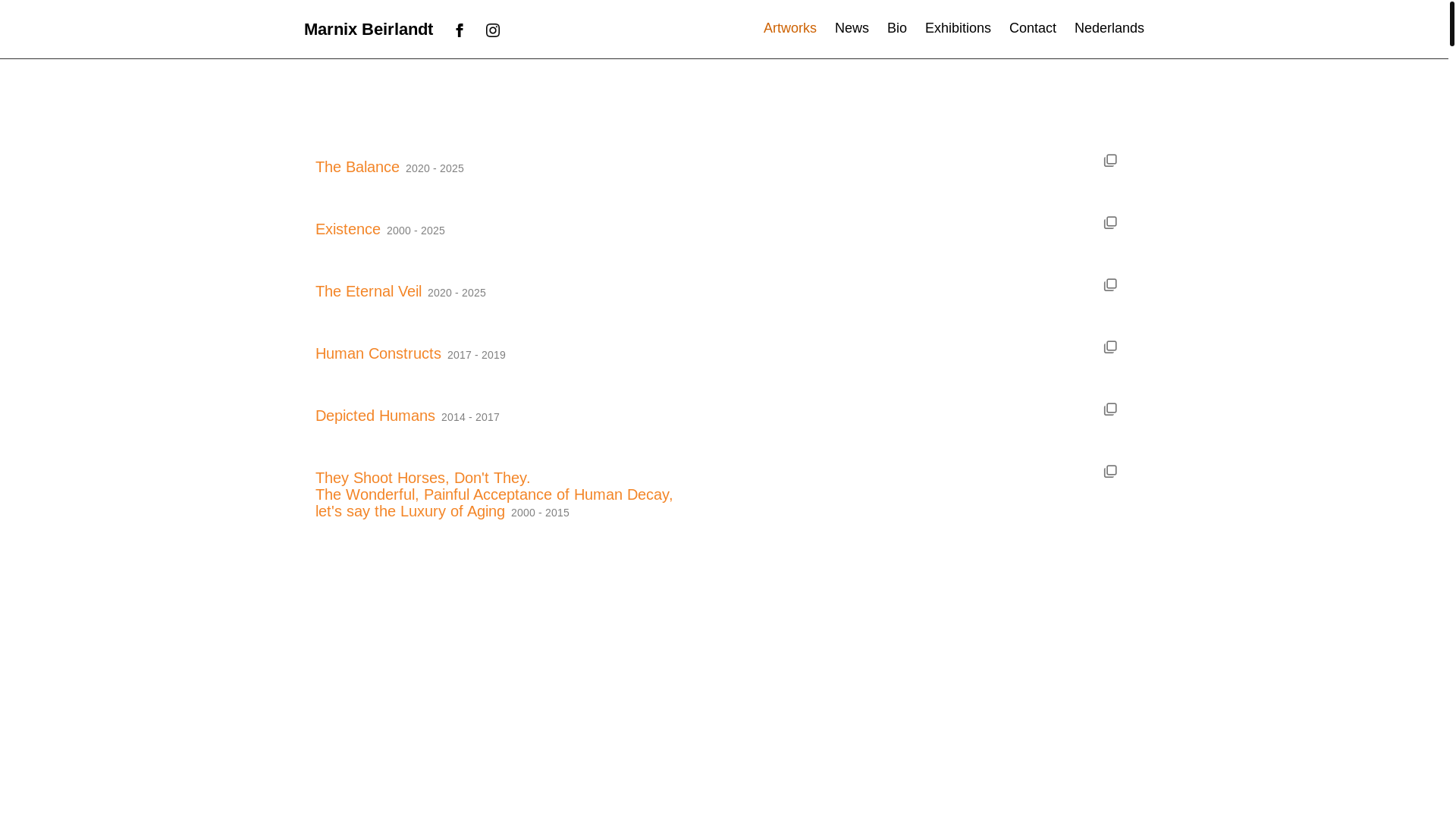
Task: Open The Eternal Veil series
Action: [x=369, y=291]
